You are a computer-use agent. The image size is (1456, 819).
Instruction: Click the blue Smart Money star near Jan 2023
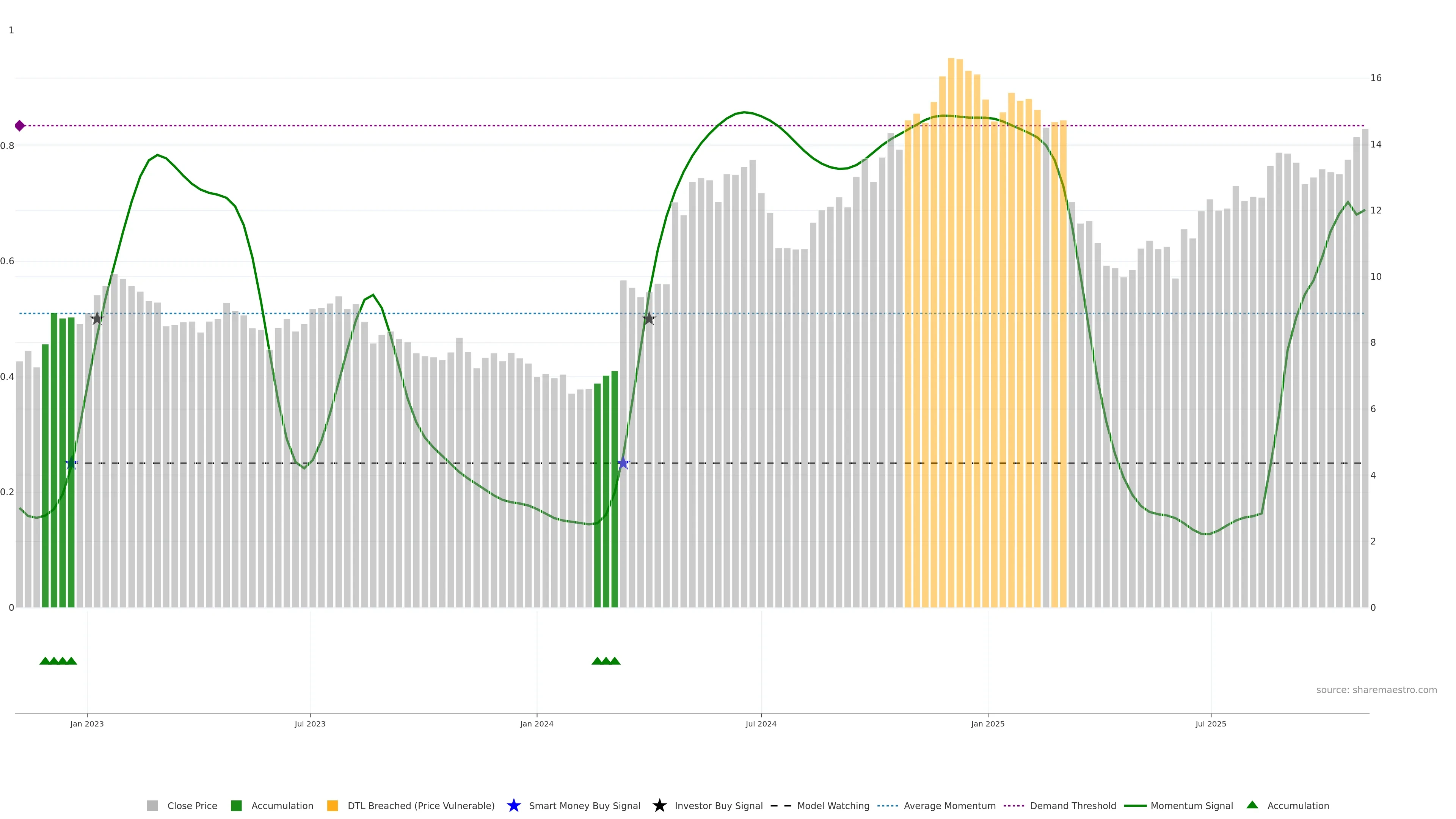coord(71,463)
